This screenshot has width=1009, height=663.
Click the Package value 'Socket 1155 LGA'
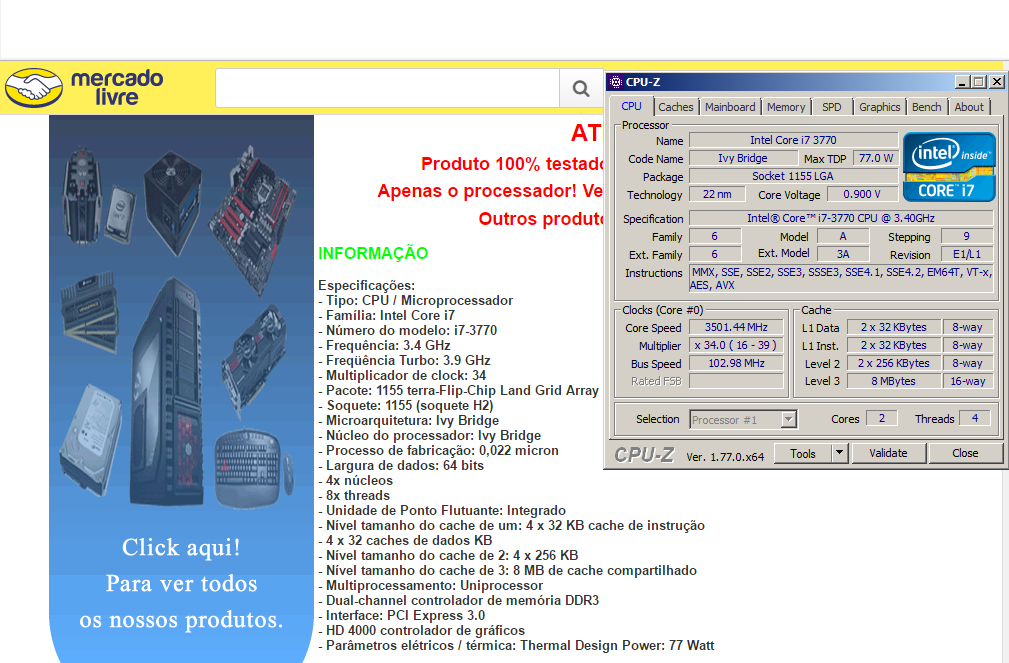coord(793,176)
